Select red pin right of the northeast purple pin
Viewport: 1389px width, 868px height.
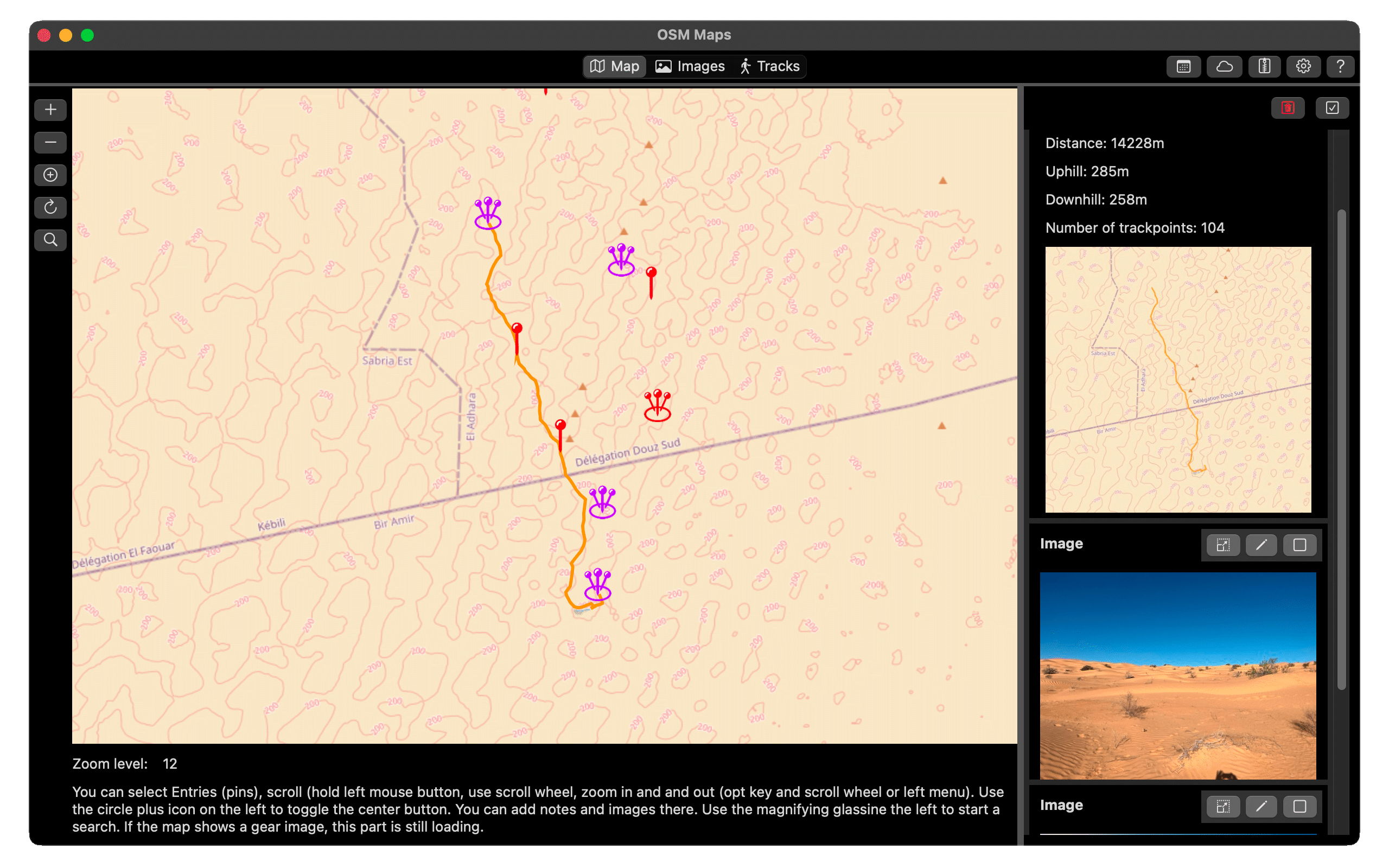pyautogui.click(x=651, y=283)
